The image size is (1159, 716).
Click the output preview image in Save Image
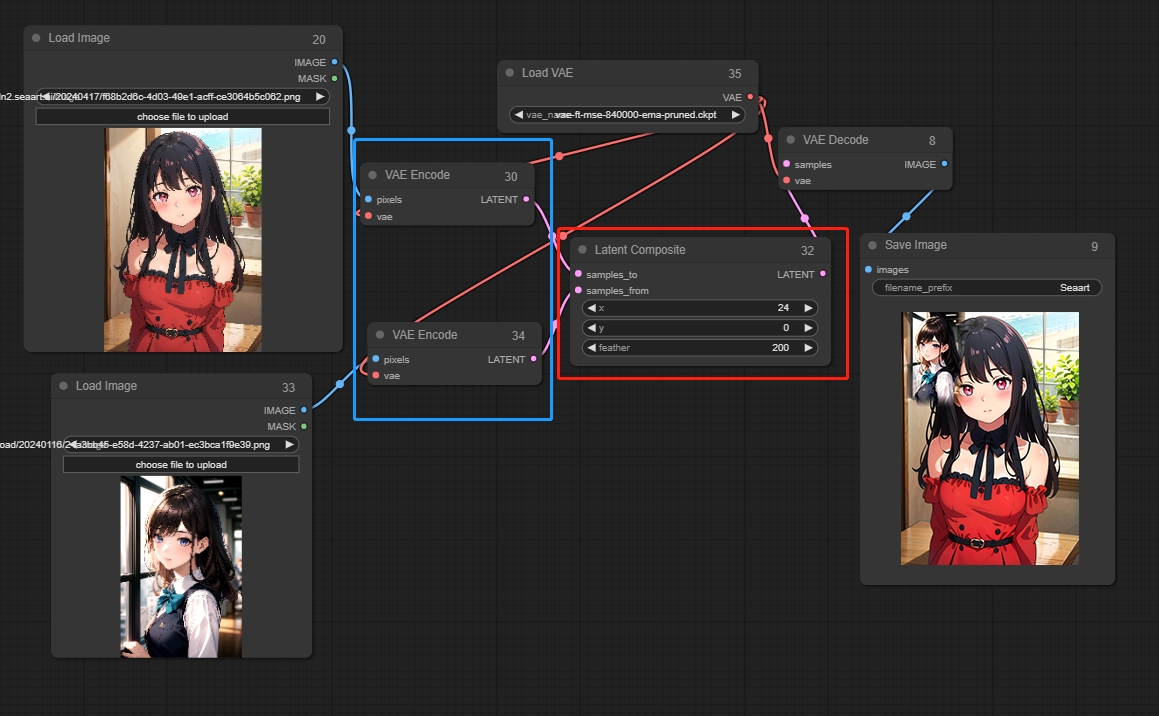point(989,438)
